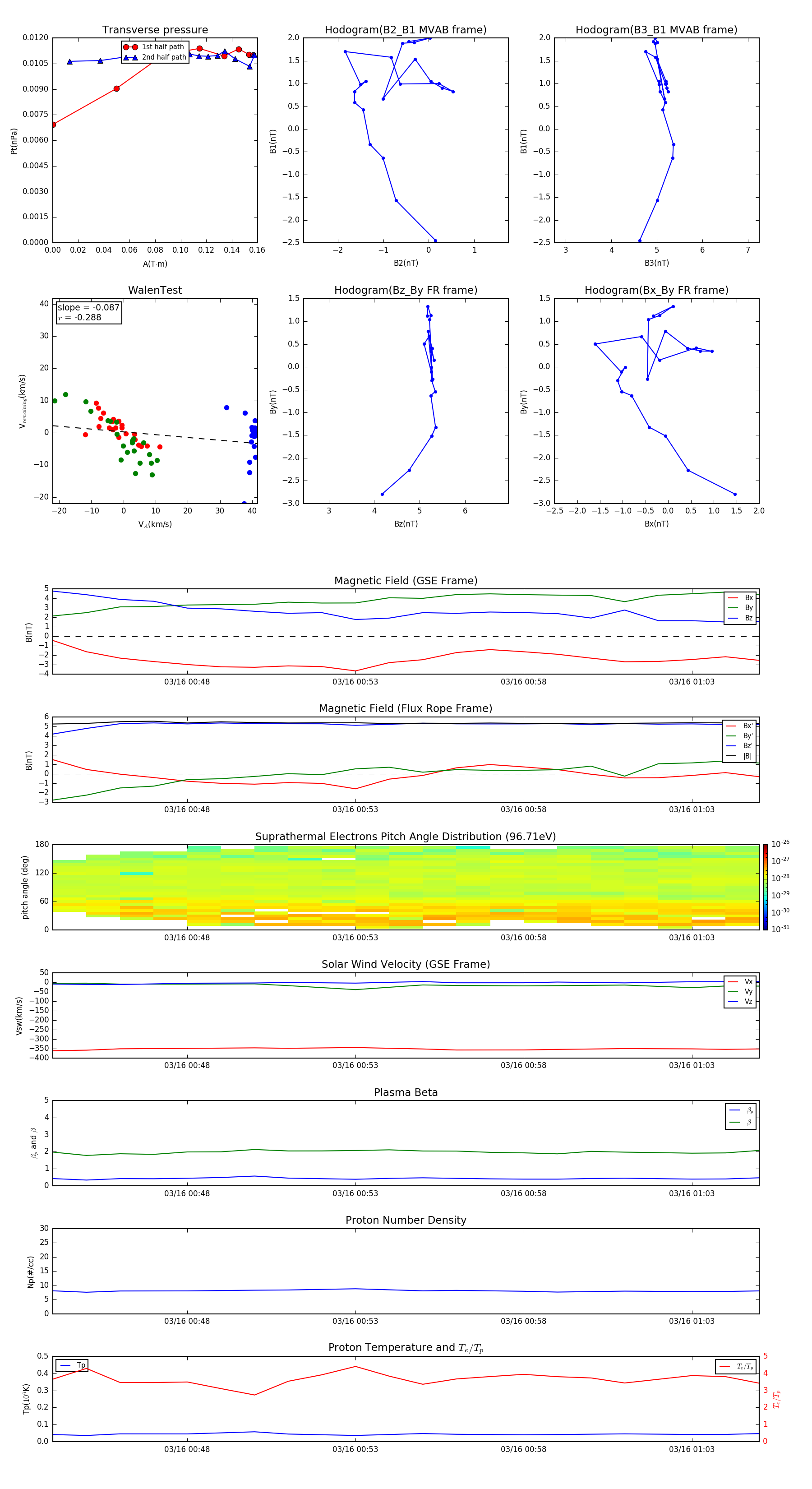Click the Transverse pressure plot title

(x=155, y=30)
